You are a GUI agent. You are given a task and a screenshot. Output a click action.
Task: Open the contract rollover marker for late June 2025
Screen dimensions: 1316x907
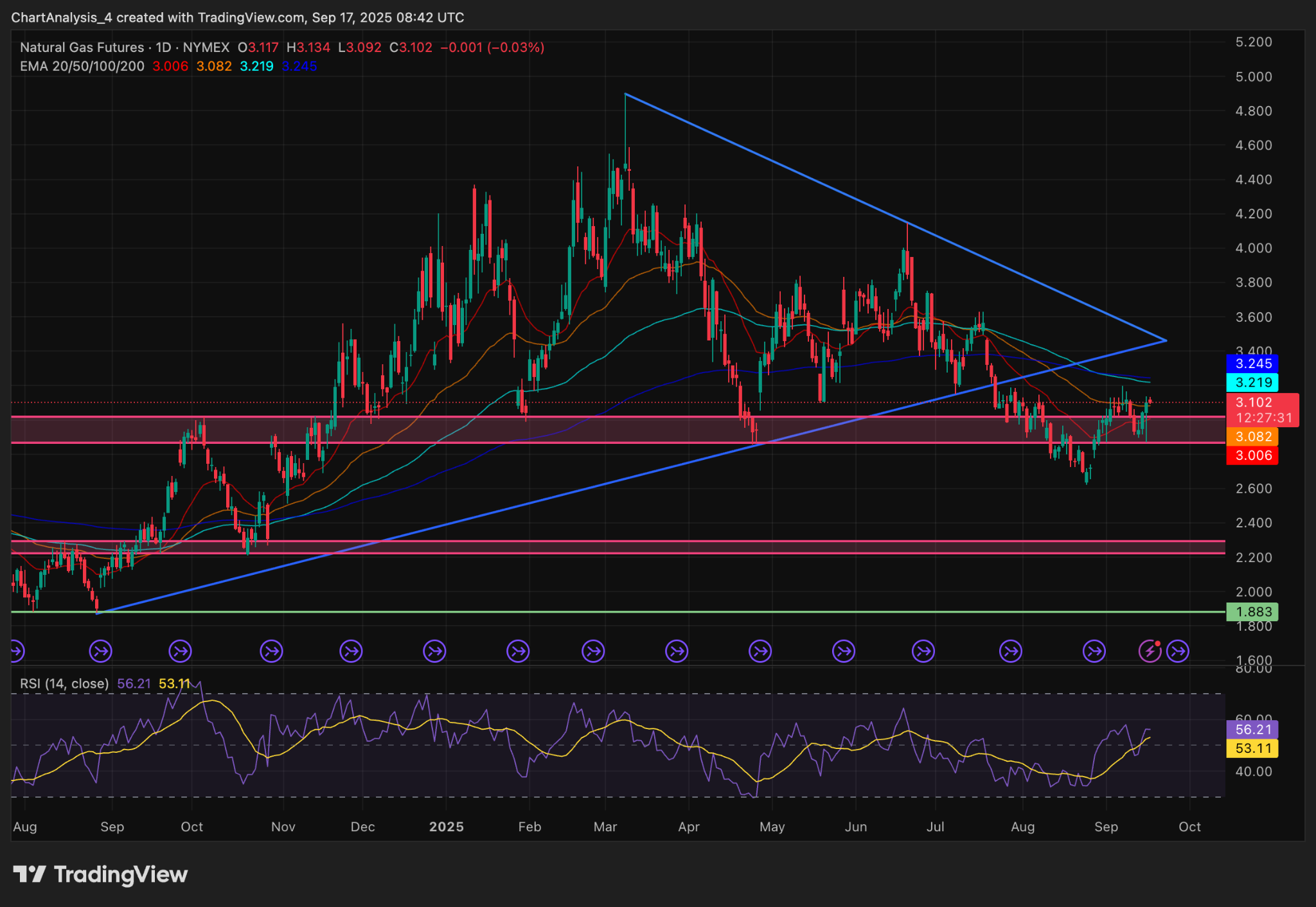click(923, 651)
